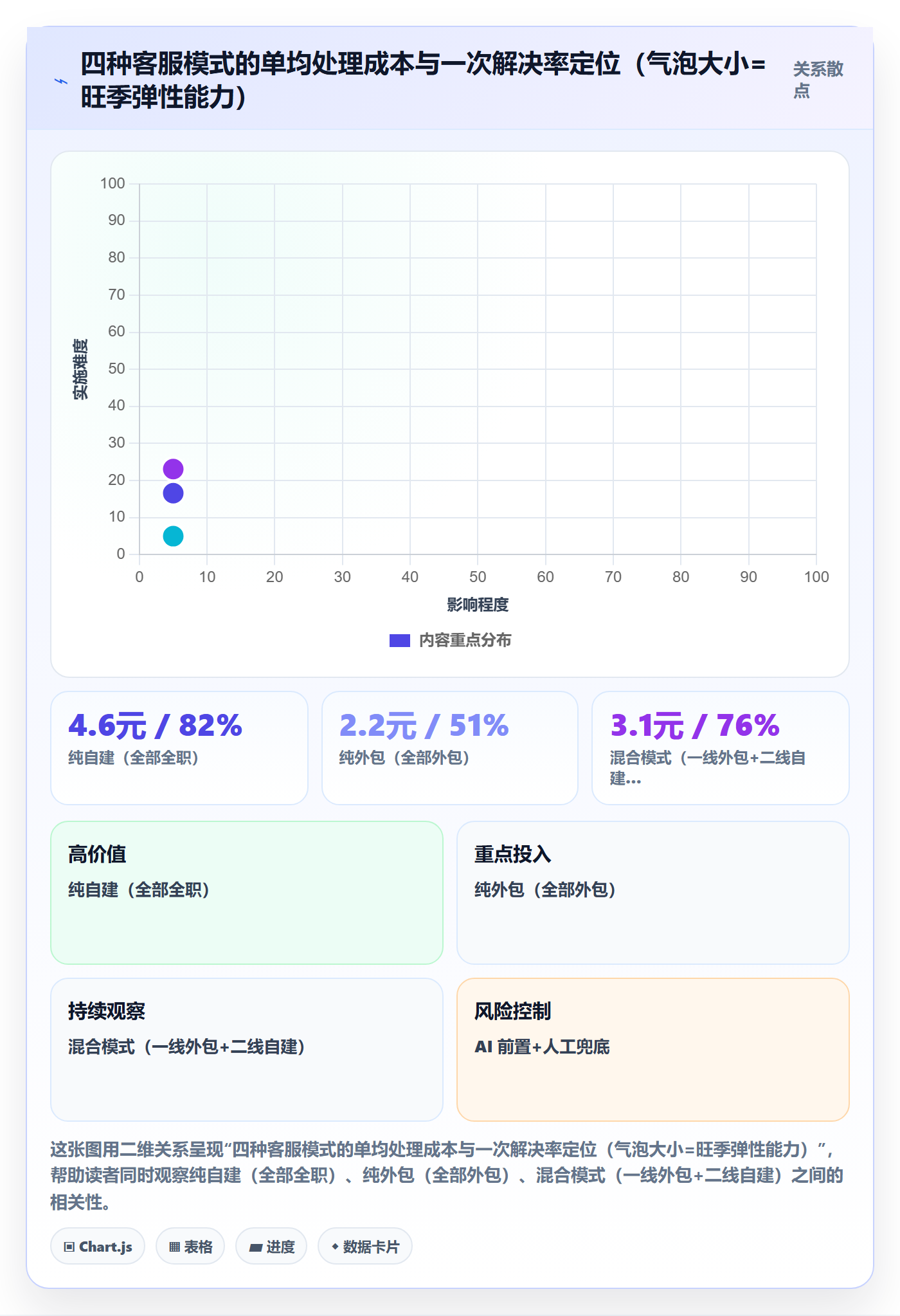Click the 数据卡片 tag chip
This screenshot has width=900, height=1316.
[365, 1247]
